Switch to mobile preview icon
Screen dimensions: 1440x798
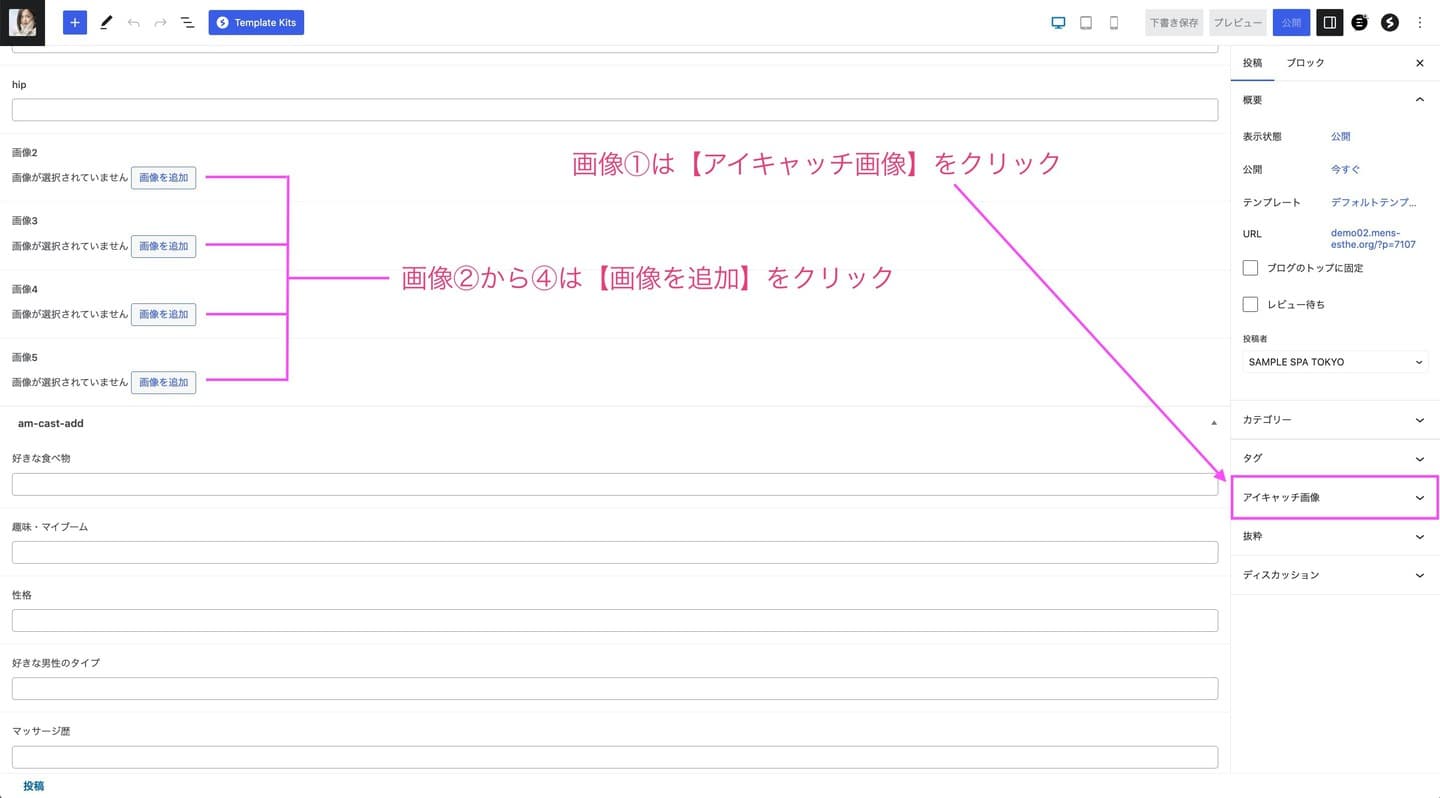(x=1114, y=22)
